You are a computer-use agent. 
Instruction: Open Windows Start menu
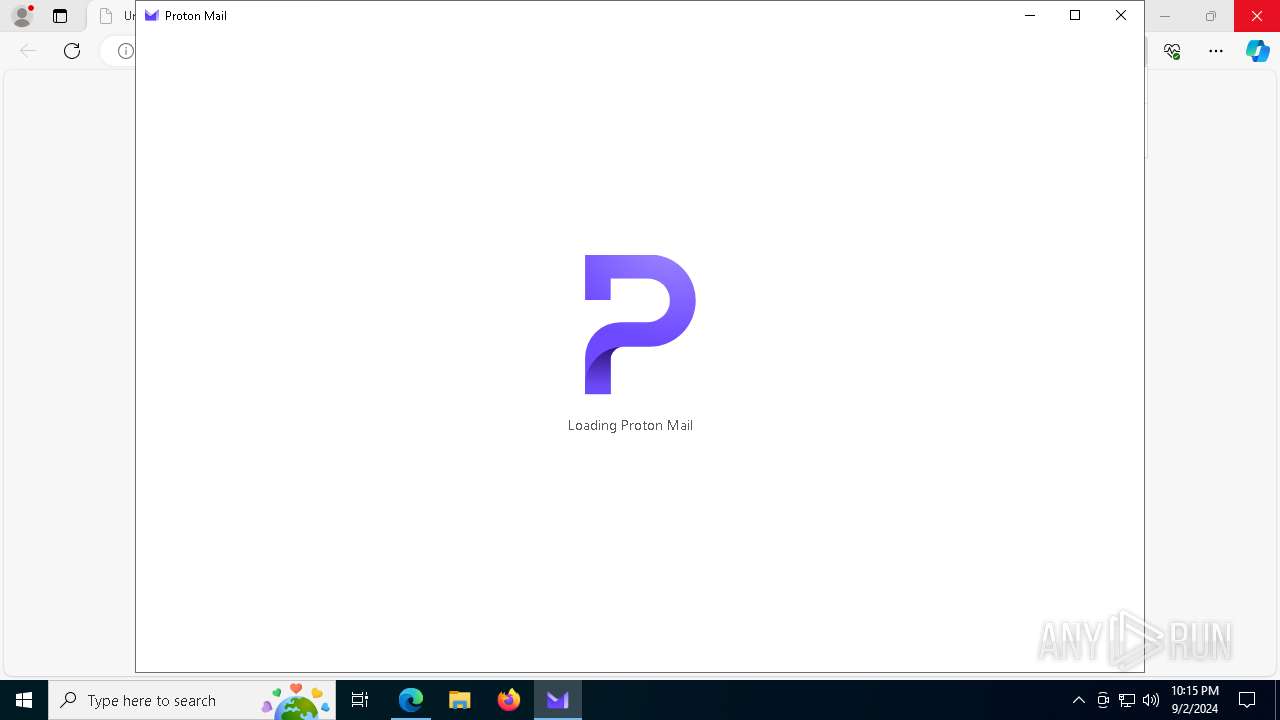pyautogui.click(x=24, y=700)
